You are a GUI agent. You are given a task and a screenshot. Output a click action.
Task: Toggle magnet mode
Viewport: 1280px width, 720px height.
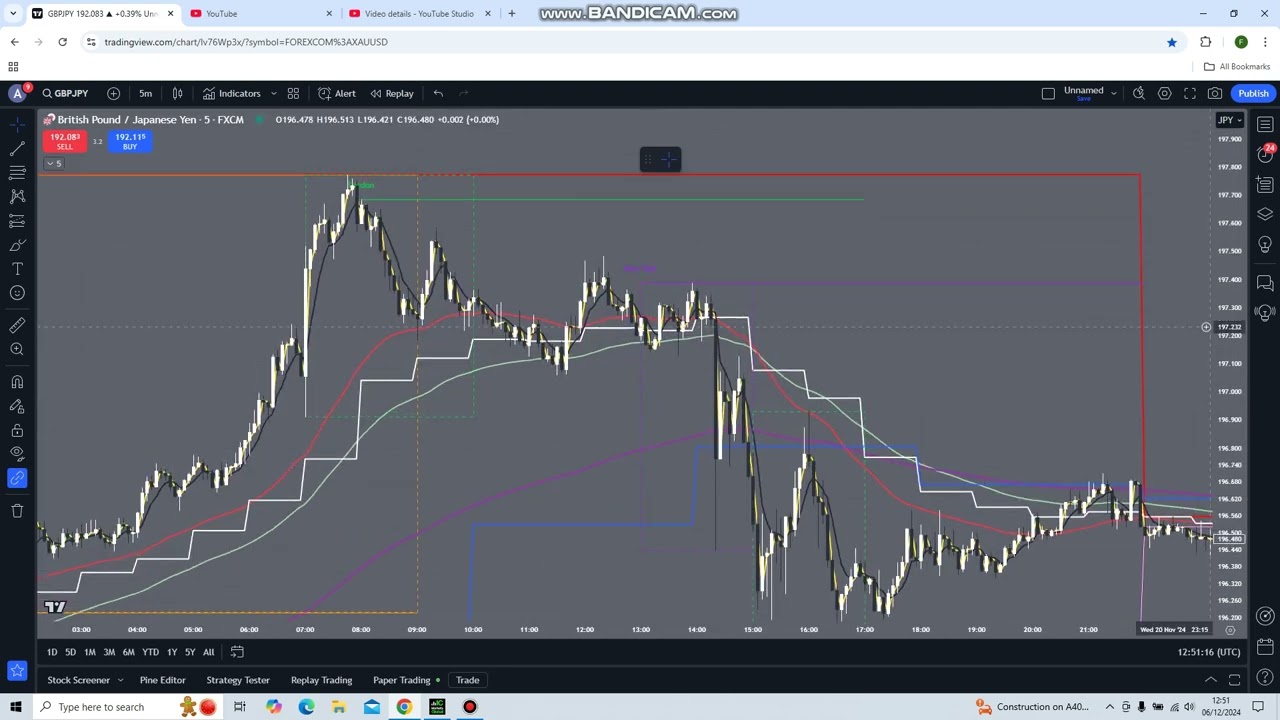coord(17,382)
